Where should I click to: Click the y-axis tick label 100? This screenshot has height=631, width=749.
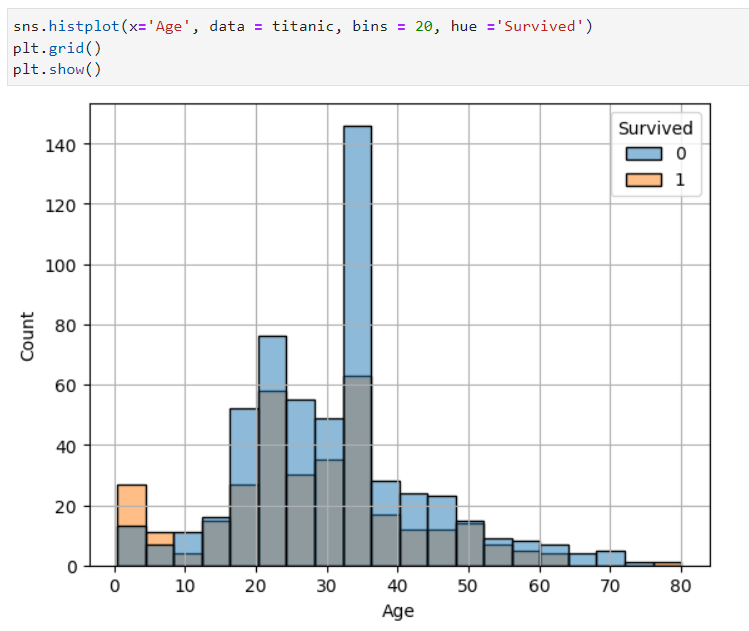click(61, 266)
